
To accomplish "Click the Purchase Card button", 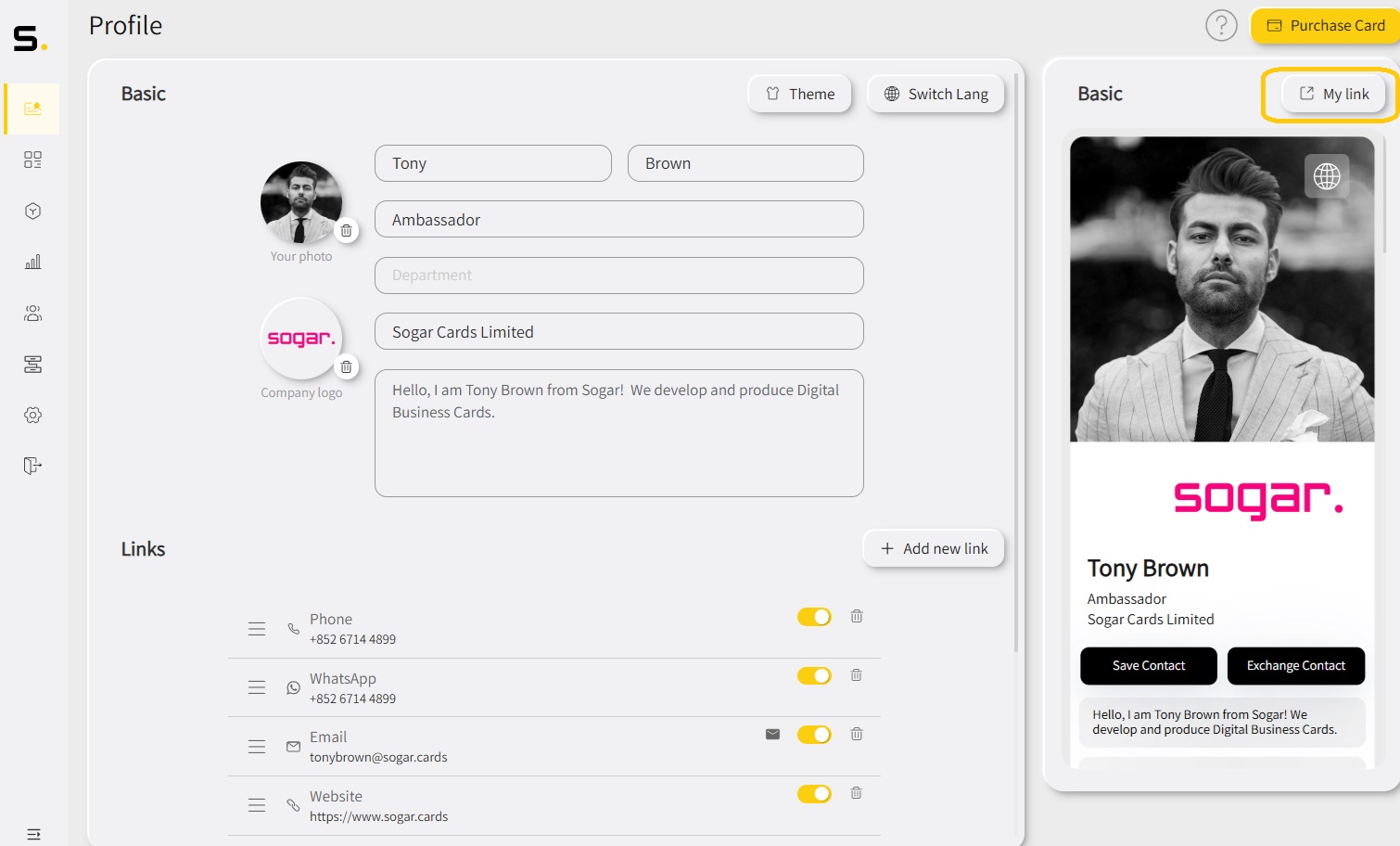I will pos(1325,26).
